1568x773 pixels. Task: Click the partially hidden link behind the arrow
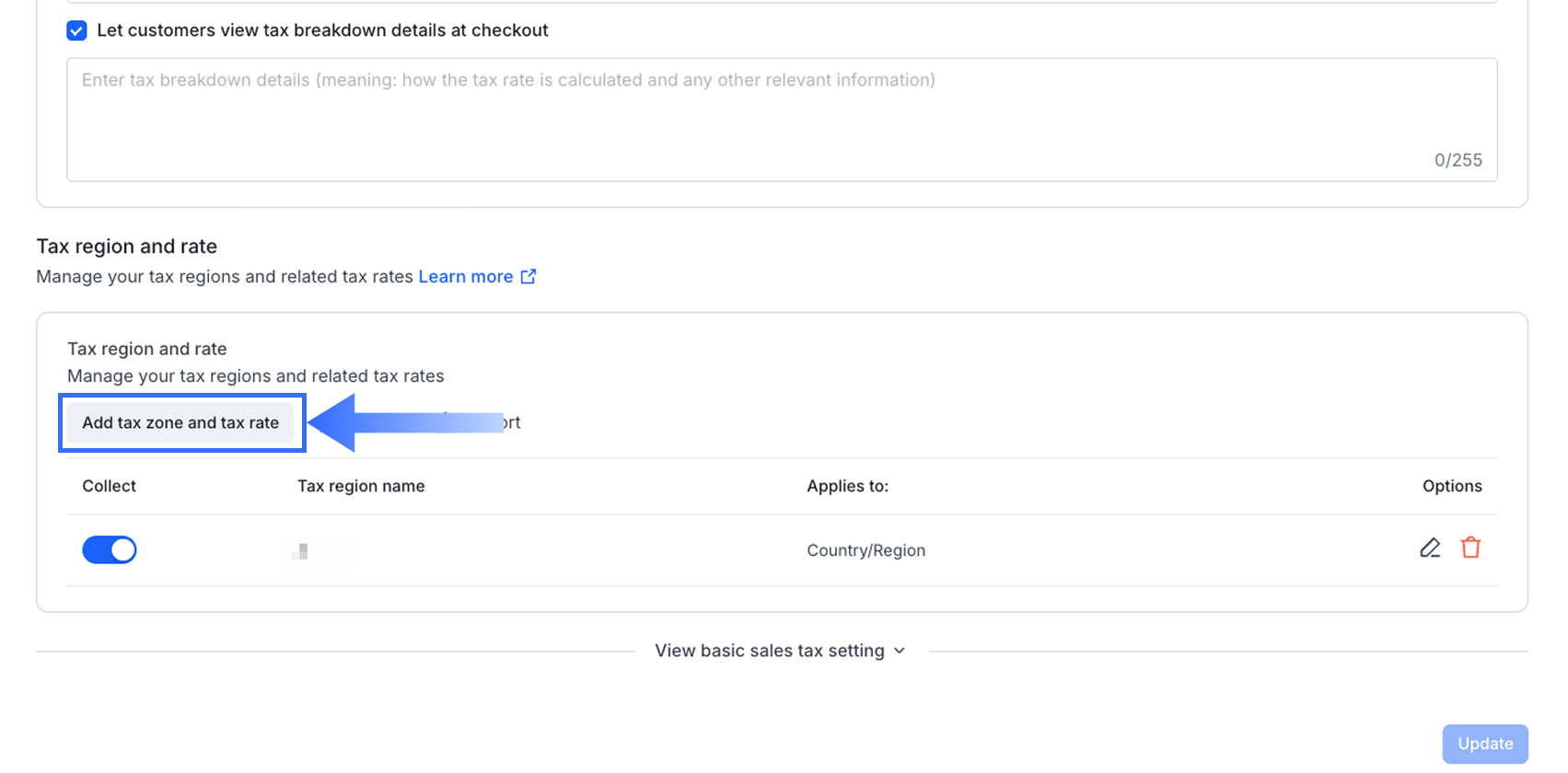512,423
